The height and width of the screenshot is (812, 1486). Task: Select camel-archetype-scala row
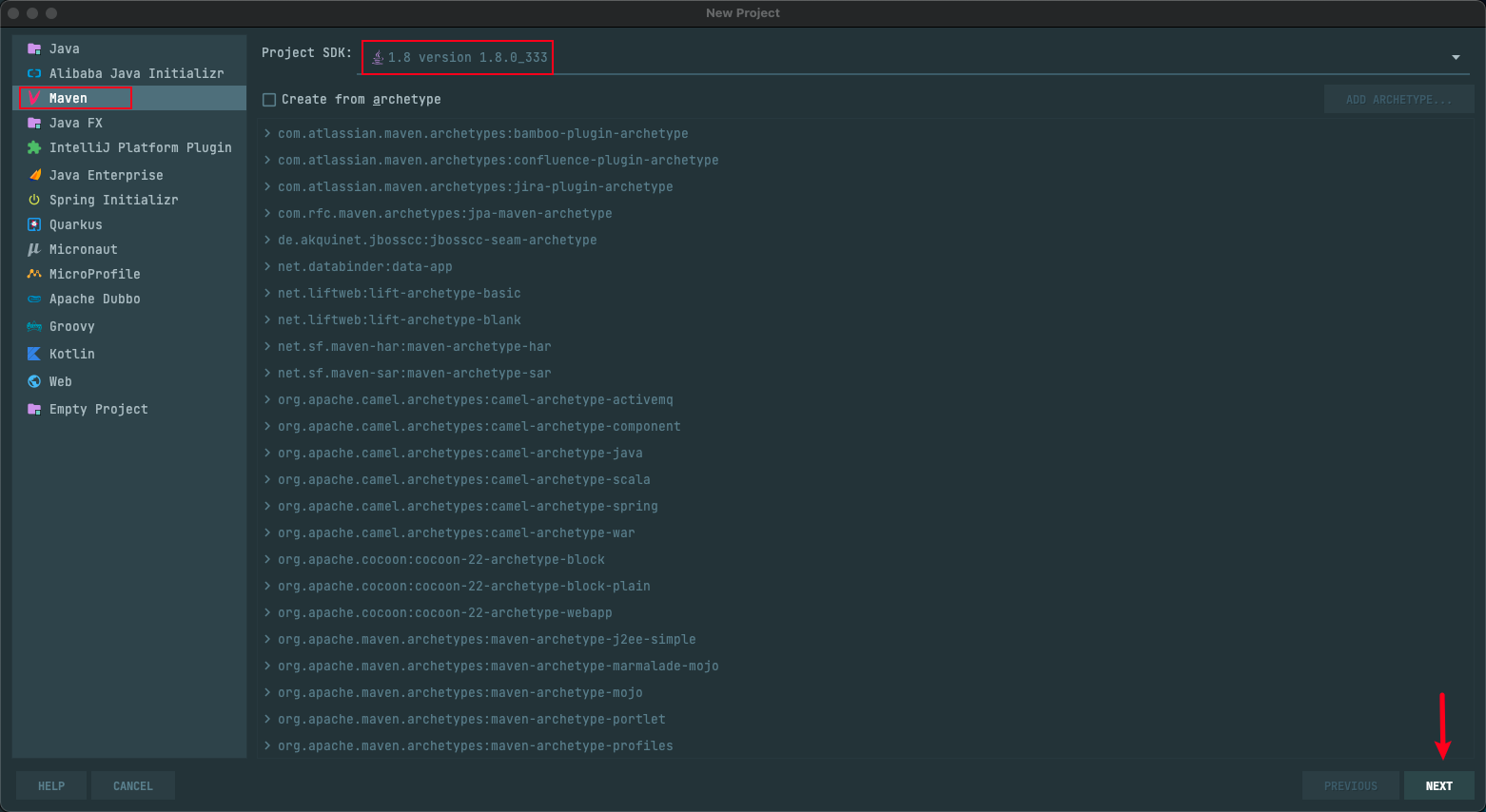(x=866, y=479)
